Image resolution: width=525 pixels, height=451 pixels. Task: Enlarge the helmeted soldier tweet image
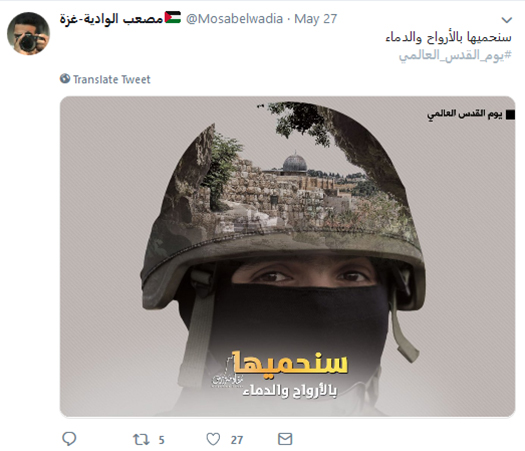click(287, 256)
